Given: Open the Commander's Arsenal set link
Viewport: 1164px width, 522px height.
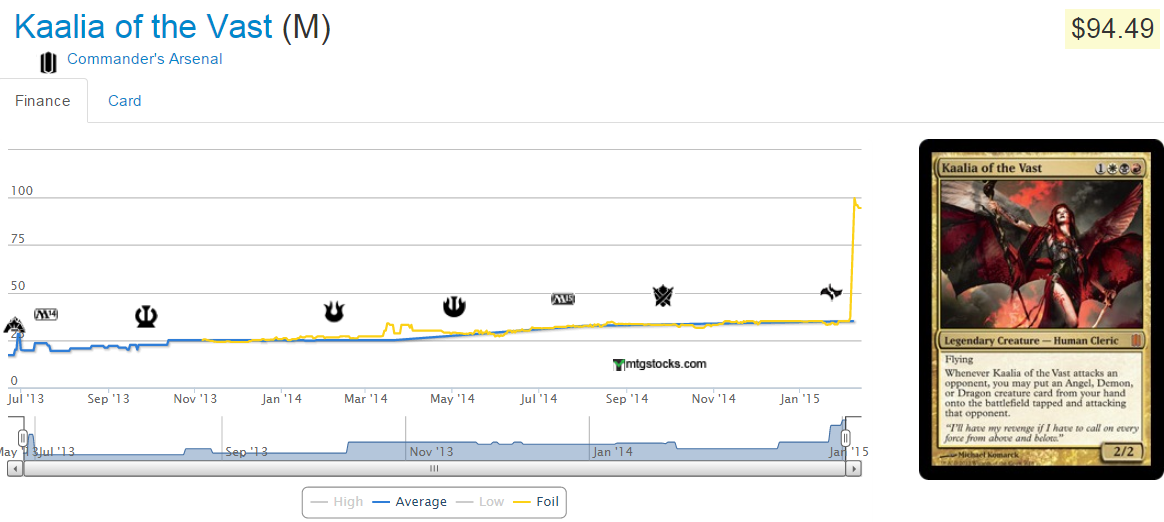Looking at the screenshot, I should [x=145, y=59].
